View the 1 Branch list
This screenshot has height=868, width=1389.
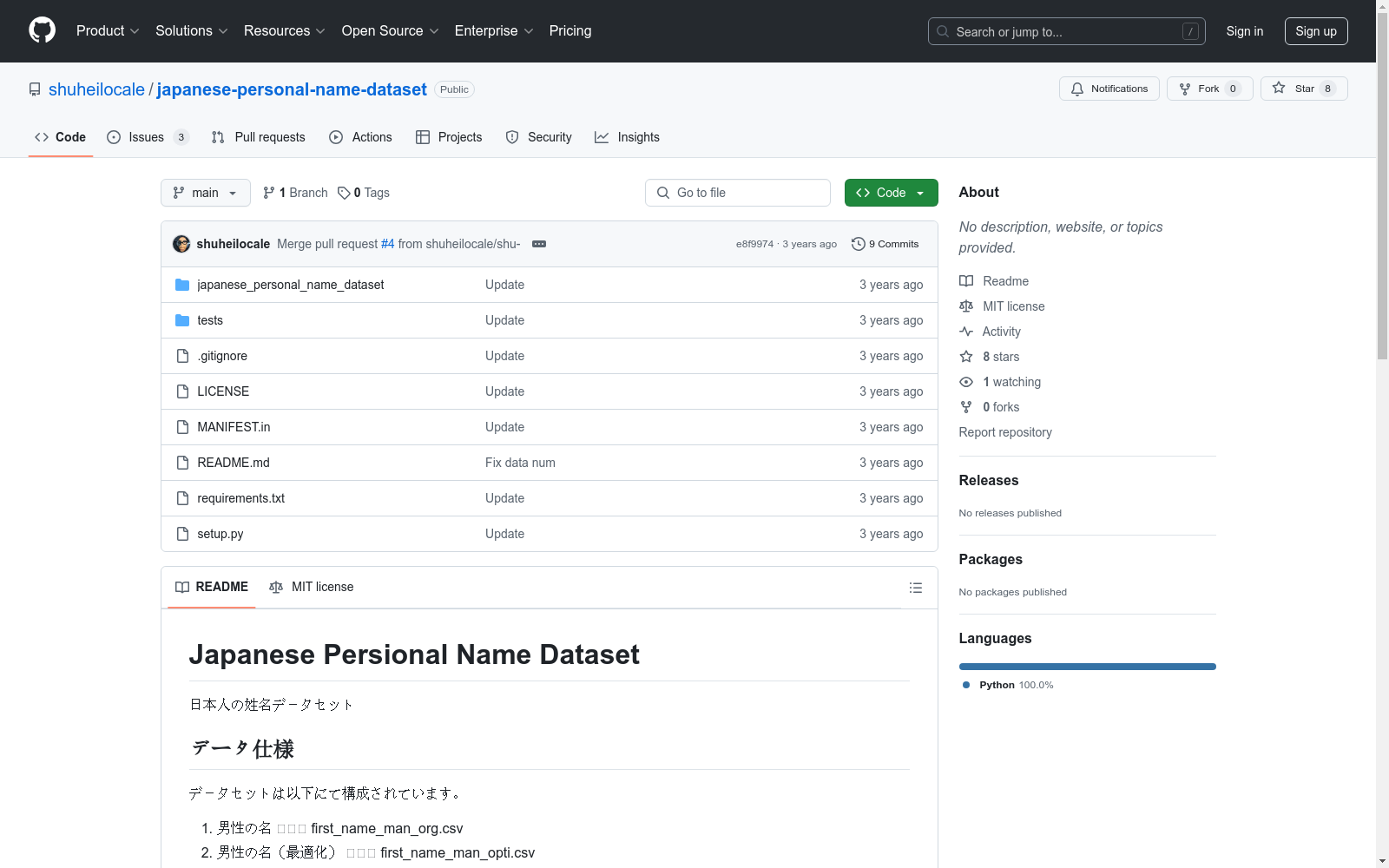295,193
